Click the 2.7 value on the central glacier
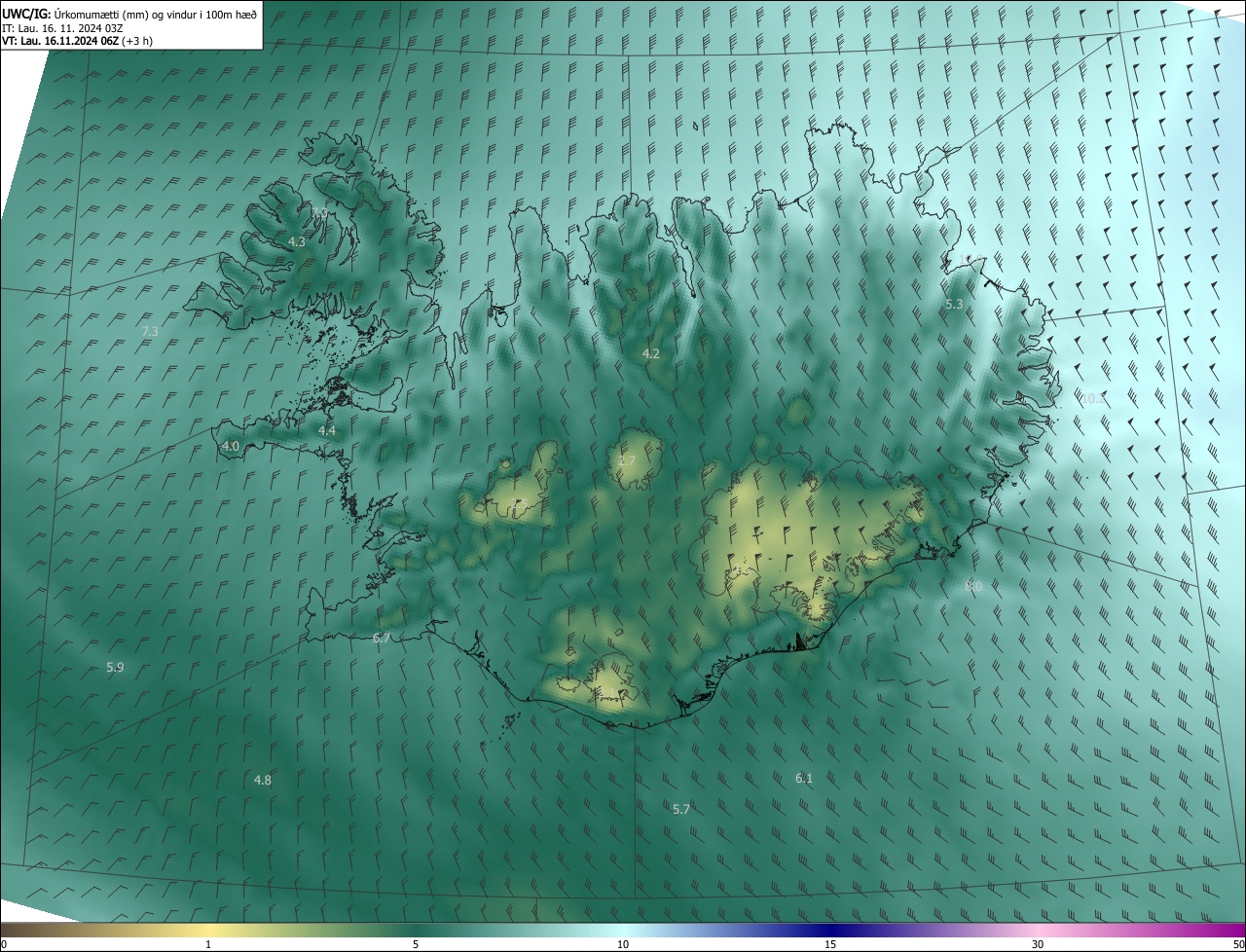Image resolution: width=1246 pixels, height=952 pixels. coord(627,460)
